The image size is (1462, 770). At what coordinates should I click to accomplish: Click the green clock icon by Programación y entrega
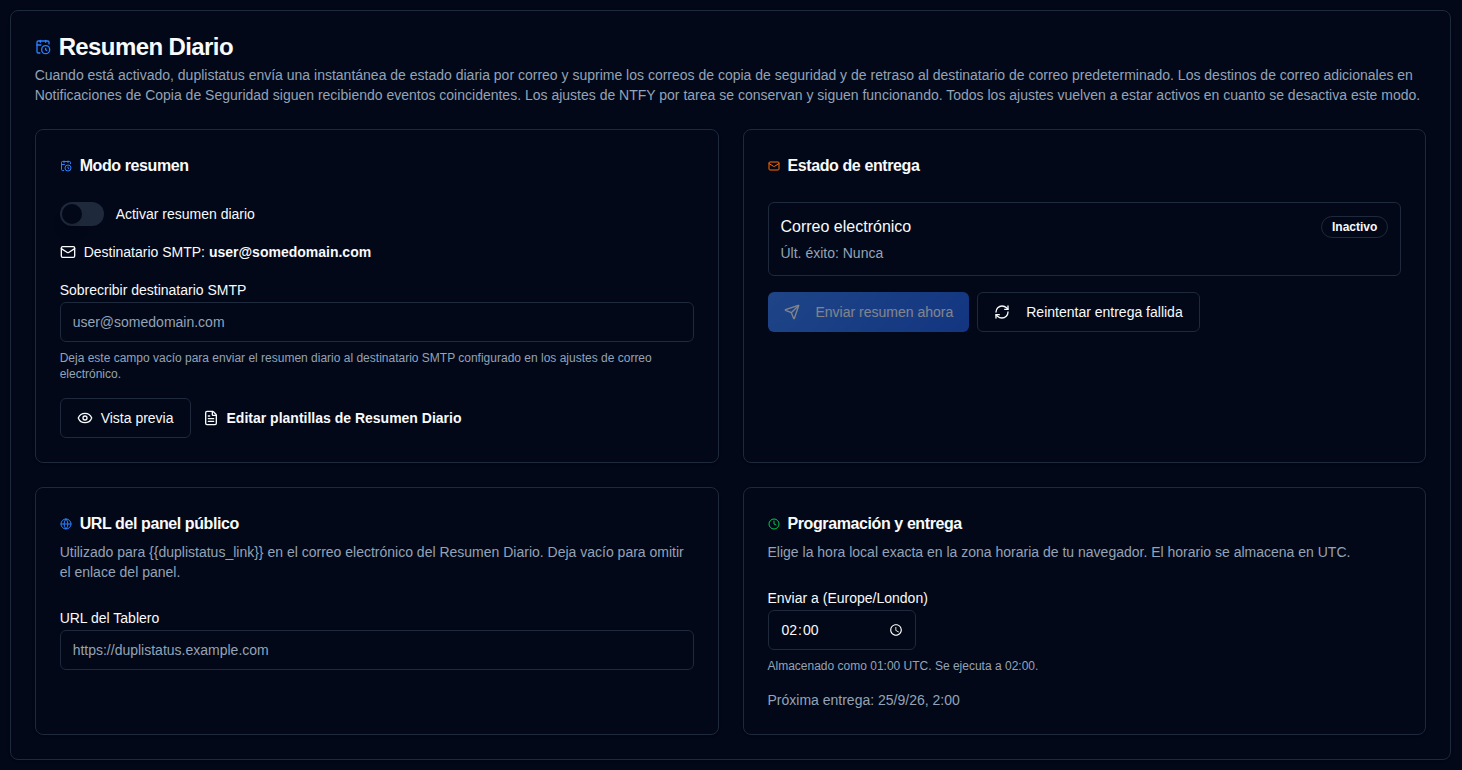pos(774,524)
